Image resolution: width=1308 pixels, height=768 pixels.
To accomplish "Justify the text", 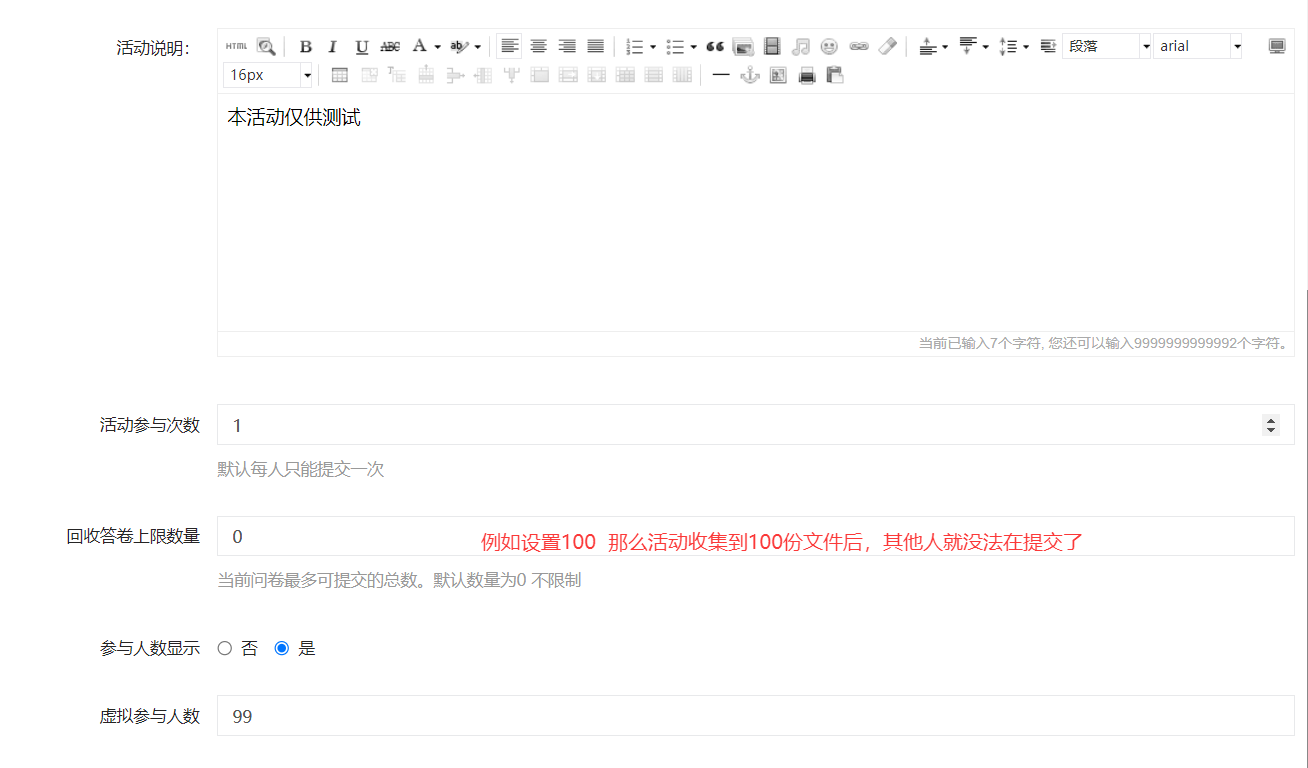I will click(x=595, y=46).
